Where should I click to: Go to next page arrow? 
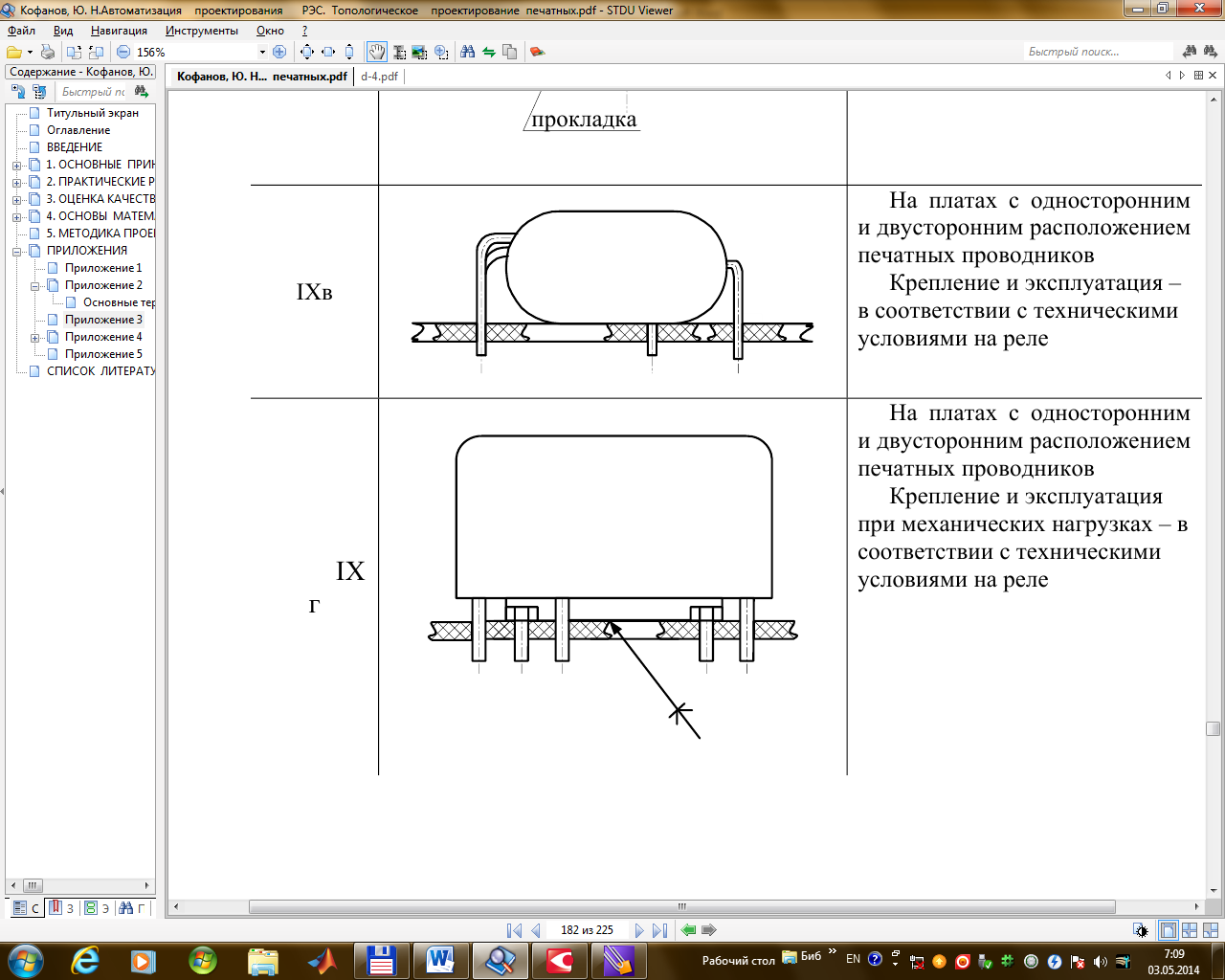[x=639, y=930]
